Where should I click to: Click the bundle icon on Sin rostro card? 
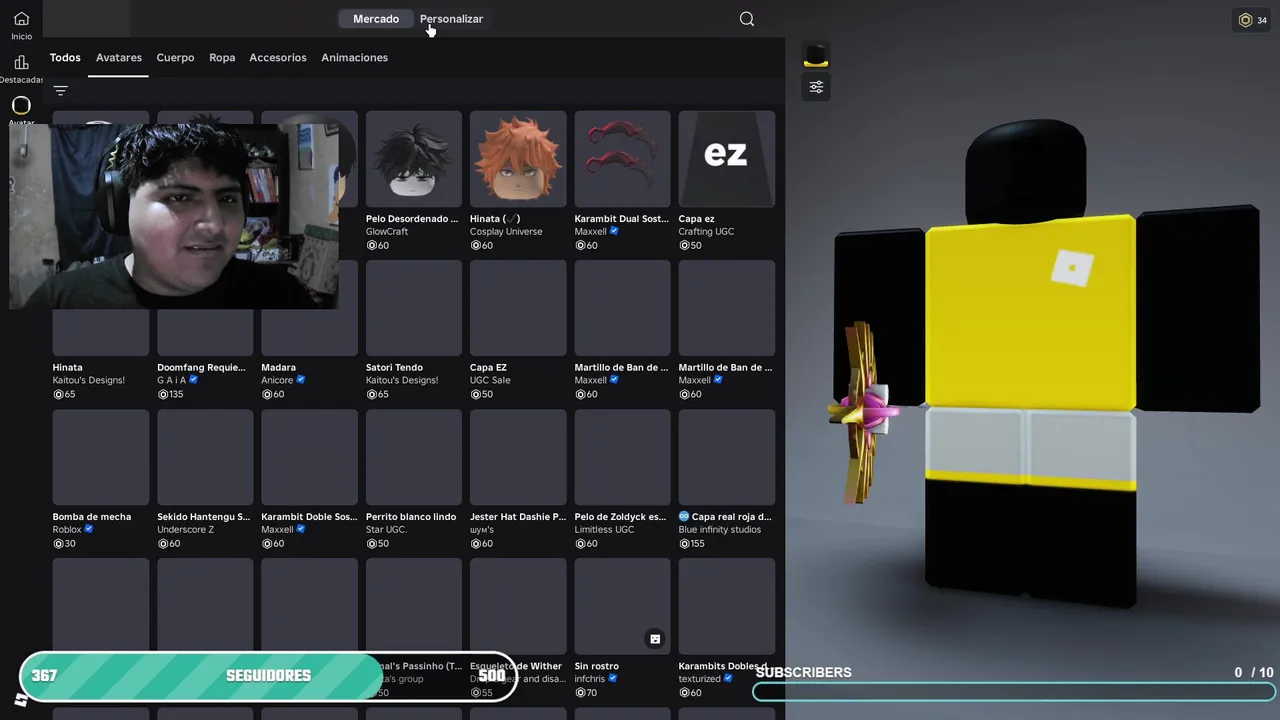(x=655, y=639)
